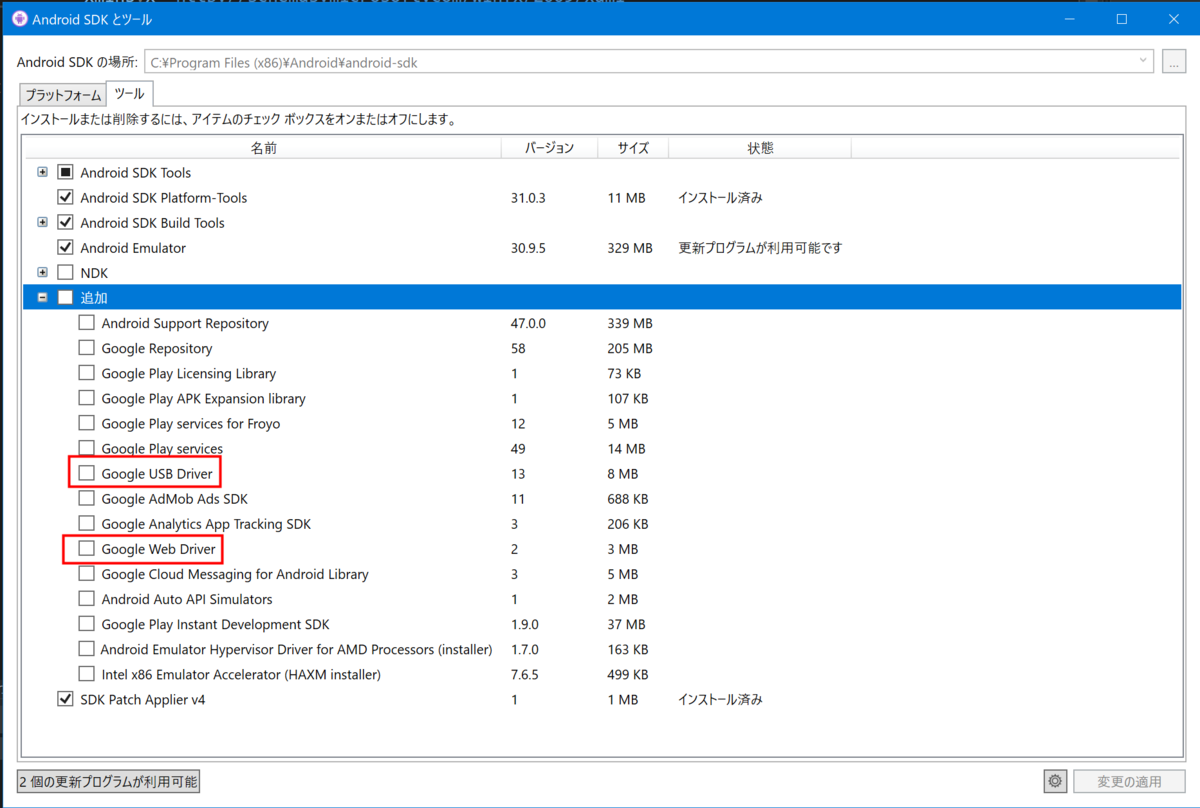Check Google Play Licensing Library

(87, 373)
